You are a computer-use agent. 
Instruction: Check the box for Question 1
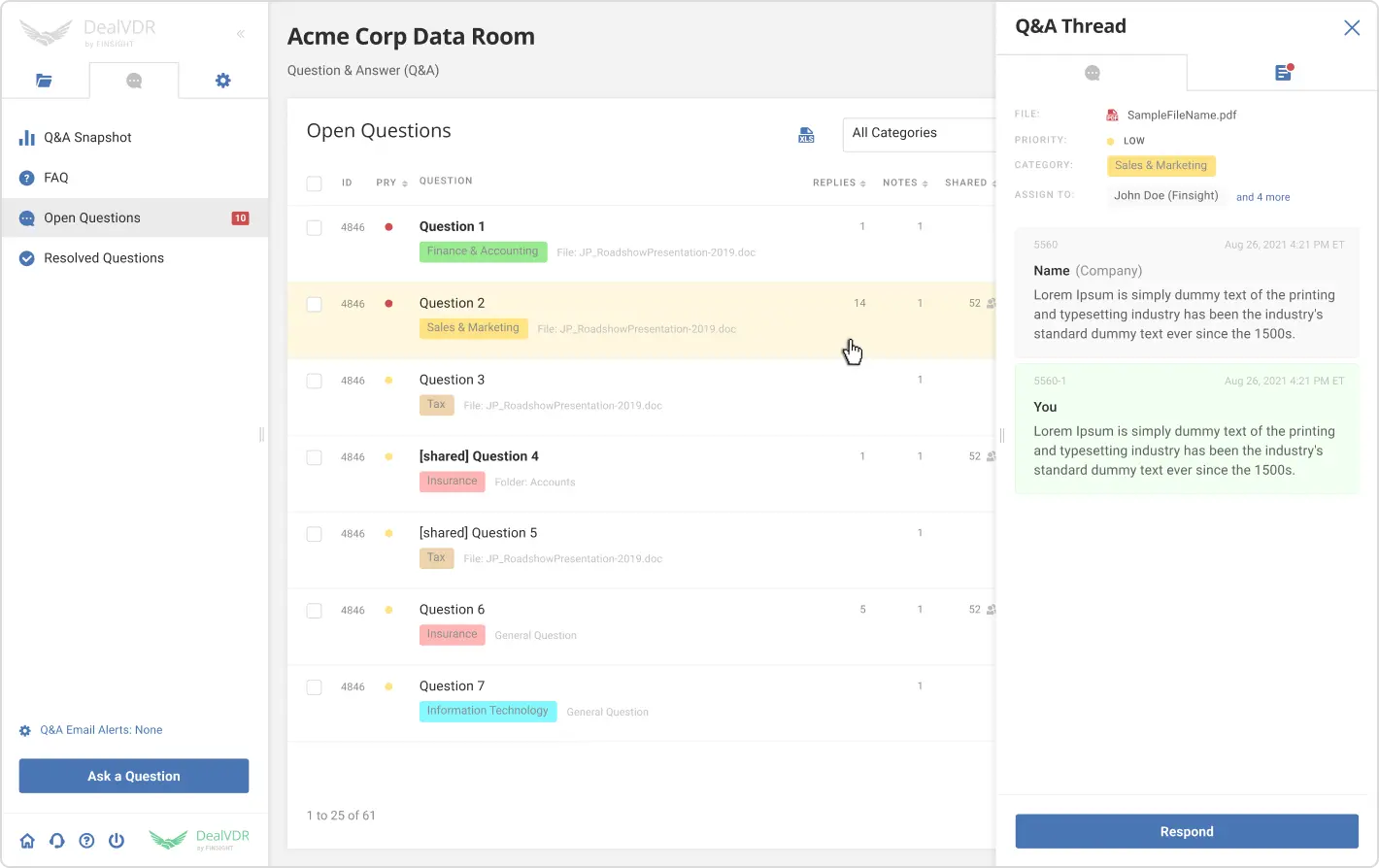[315, 228]
